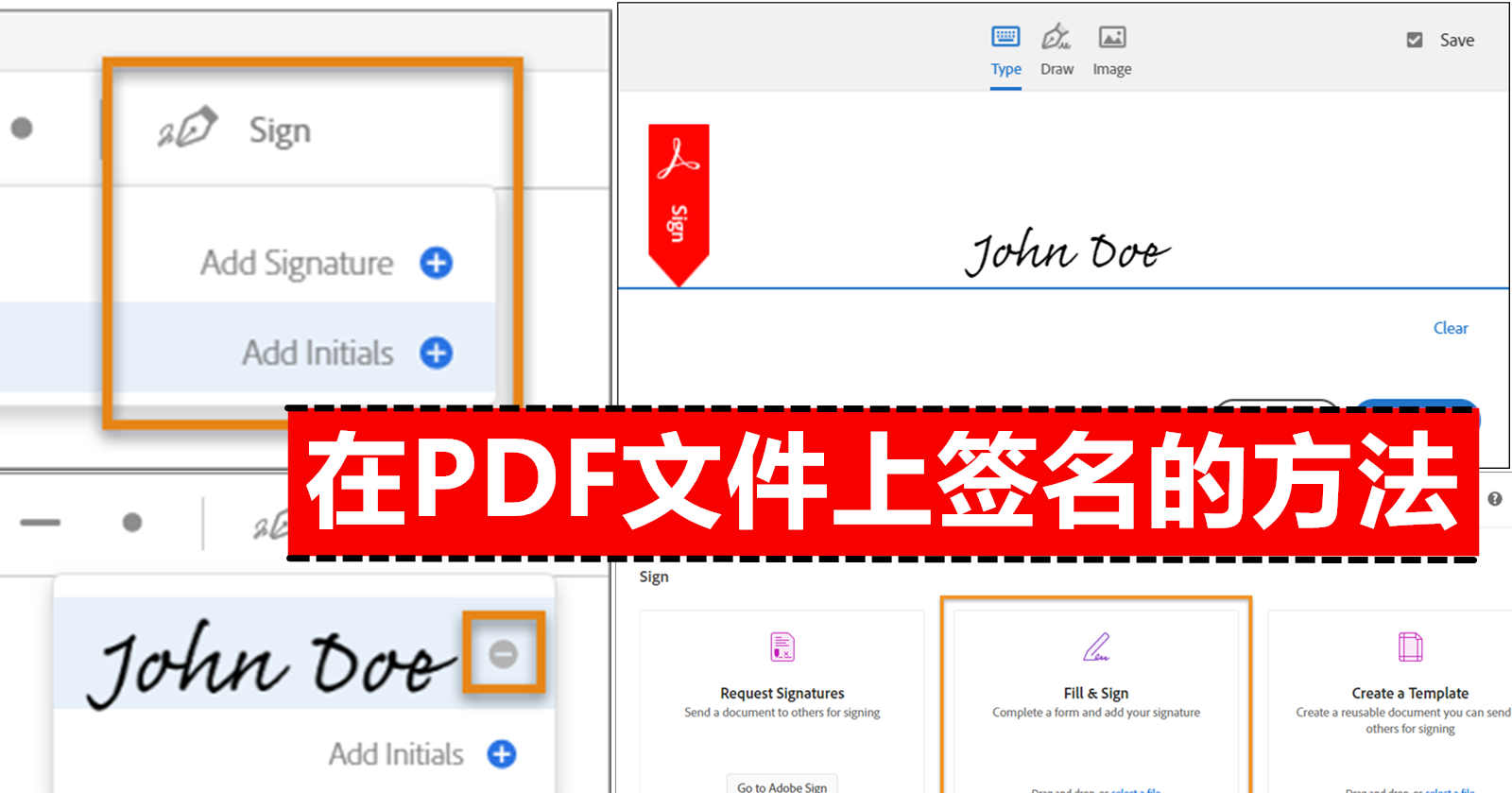Open the Sign dropdown with pen icon
The width and height of the screenshot is (1512, 793).
[236, 129]
